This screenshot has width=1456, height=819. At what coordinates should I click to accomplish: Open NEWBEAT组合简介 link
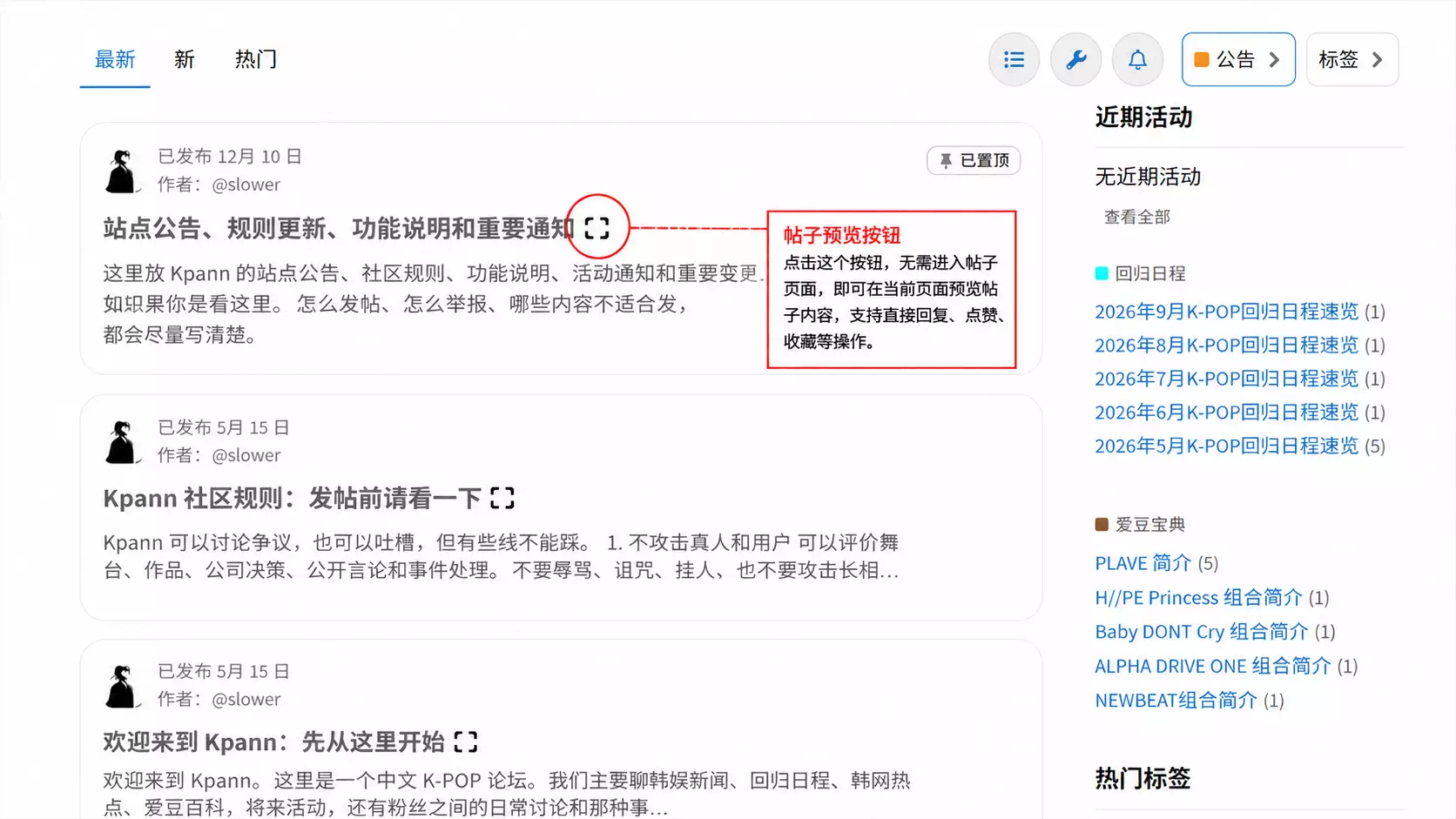pos(1176,701)
